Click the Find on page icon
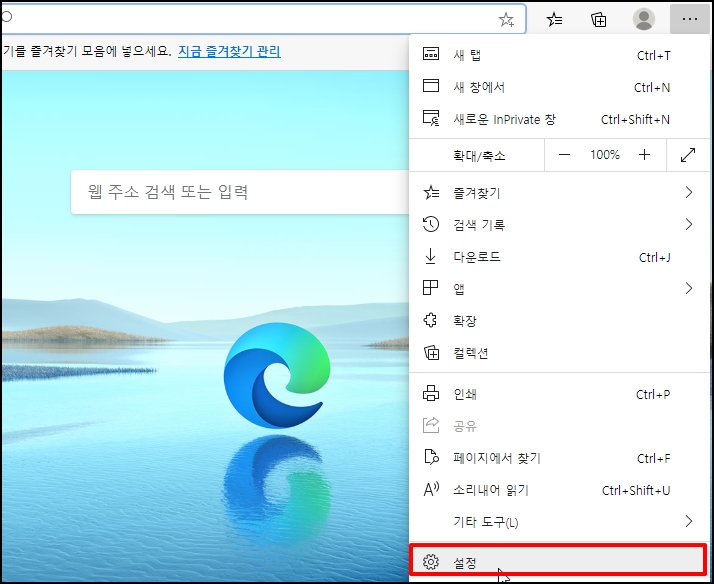Viewport: 714px width, 584px height. click(431, 457)
